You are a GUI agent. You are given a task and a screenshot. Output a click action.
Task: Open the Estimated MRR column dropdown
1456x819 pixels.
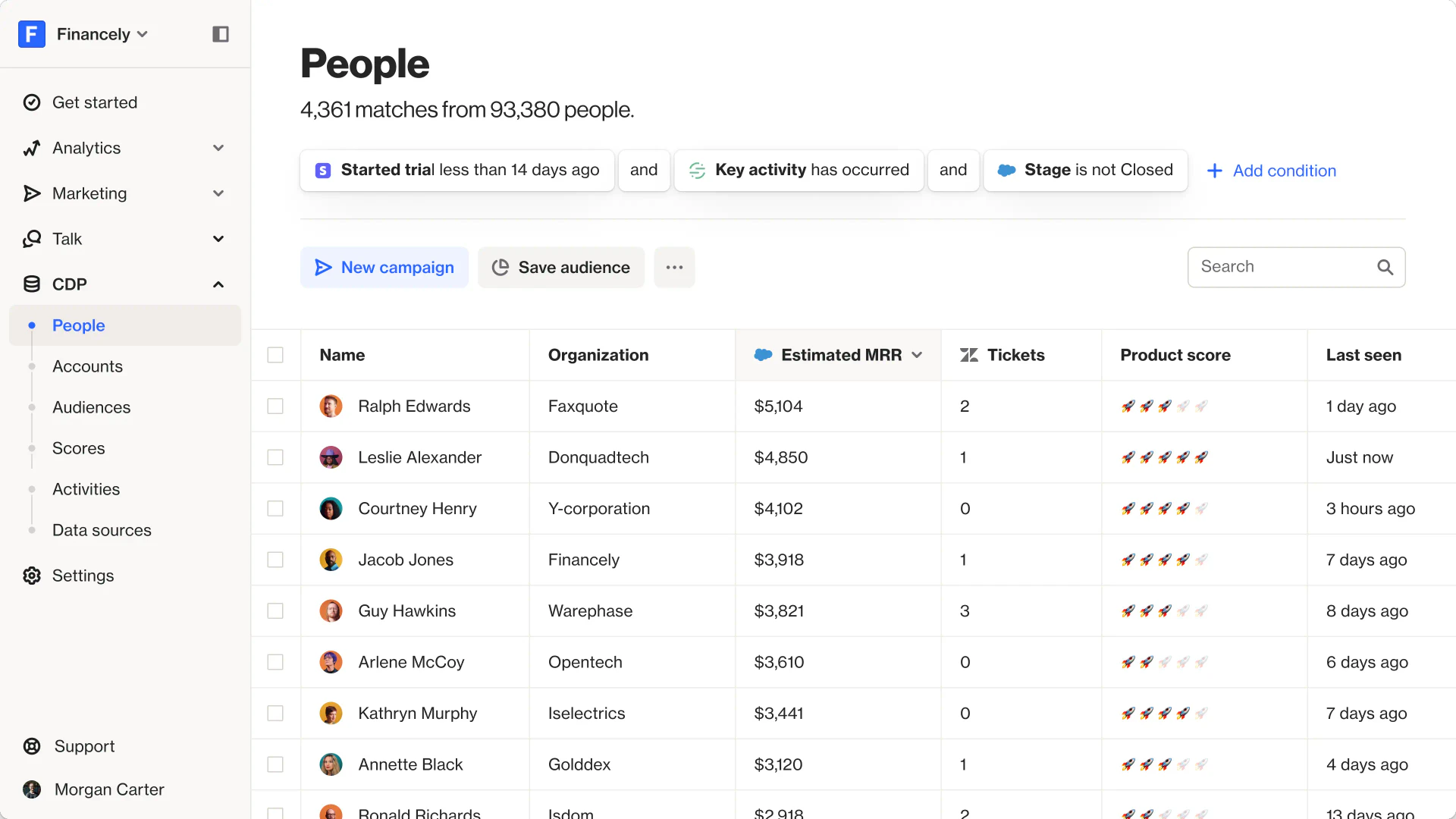(917, 355)
